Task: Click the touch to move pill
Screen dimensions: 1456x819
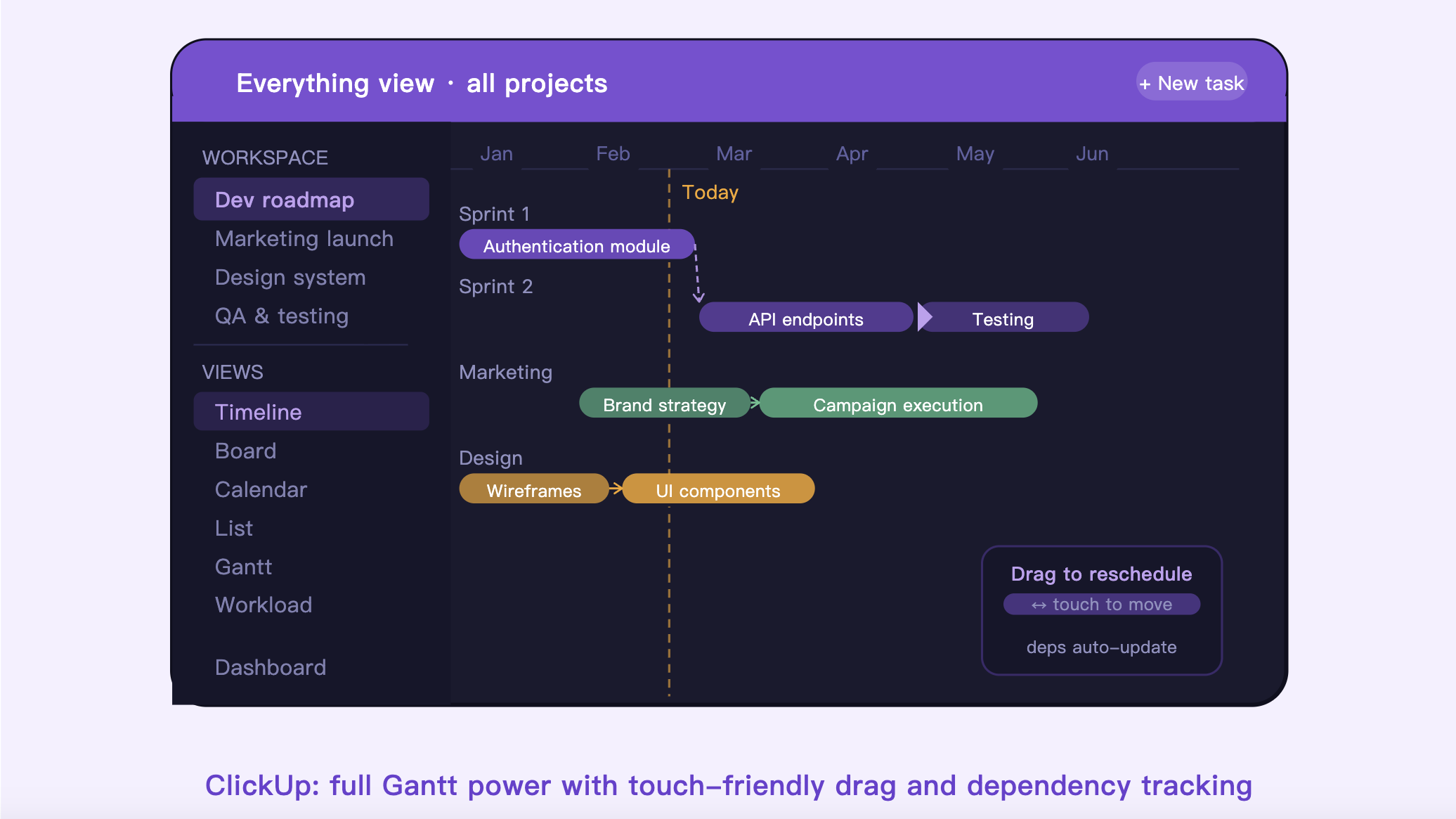Action: tap(1101, 605)
